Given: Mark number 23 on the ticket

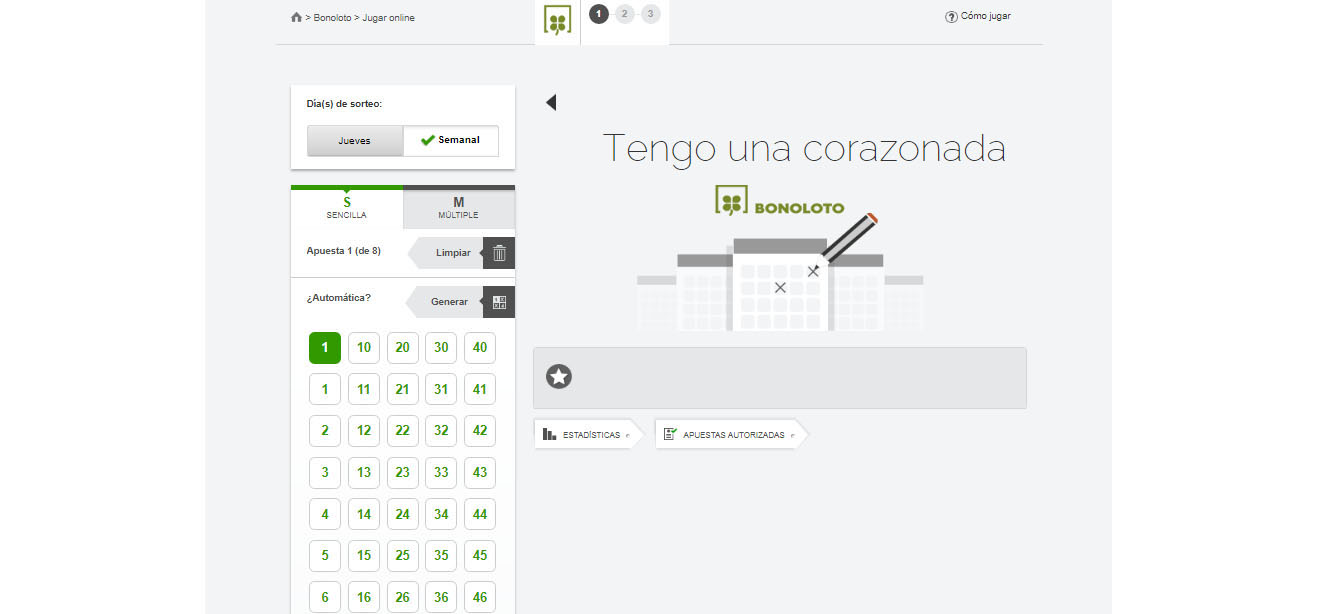Looking at the screenshot, I should pyautogui.click(x=403, y=473).
